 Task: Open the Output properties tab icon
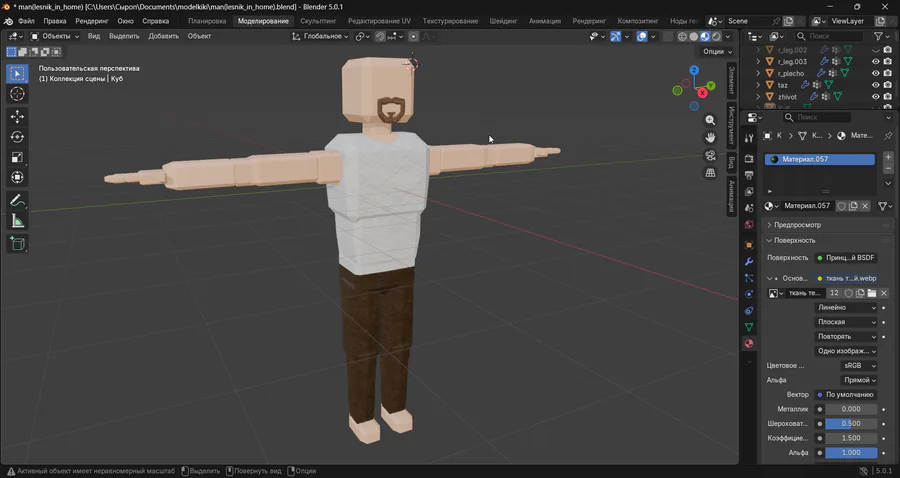(749, 175)
